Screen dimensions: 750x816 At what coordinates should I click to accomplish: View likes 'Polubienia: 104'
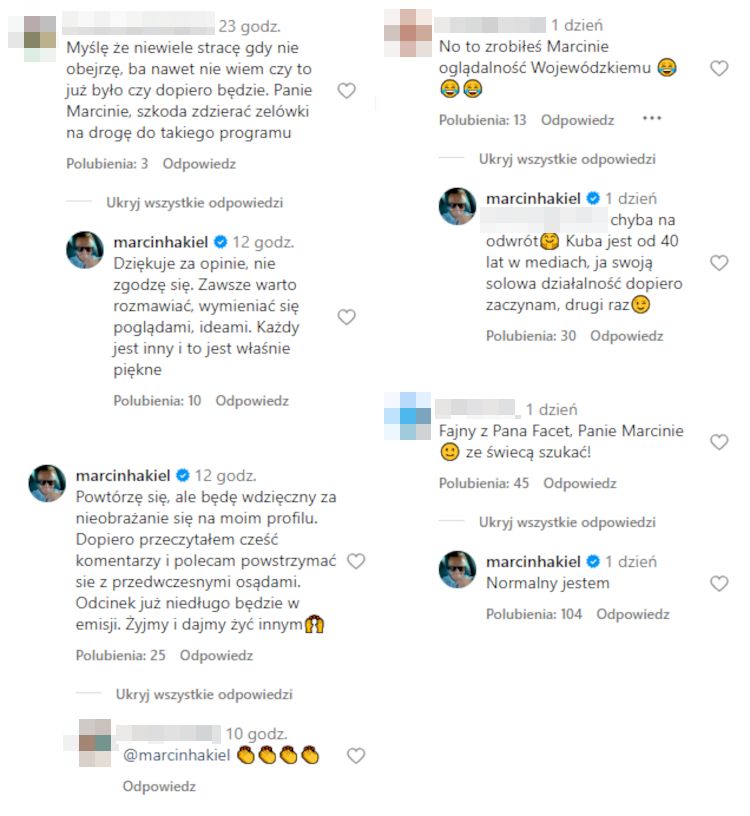pyautogui.click(x=534, y=615)
